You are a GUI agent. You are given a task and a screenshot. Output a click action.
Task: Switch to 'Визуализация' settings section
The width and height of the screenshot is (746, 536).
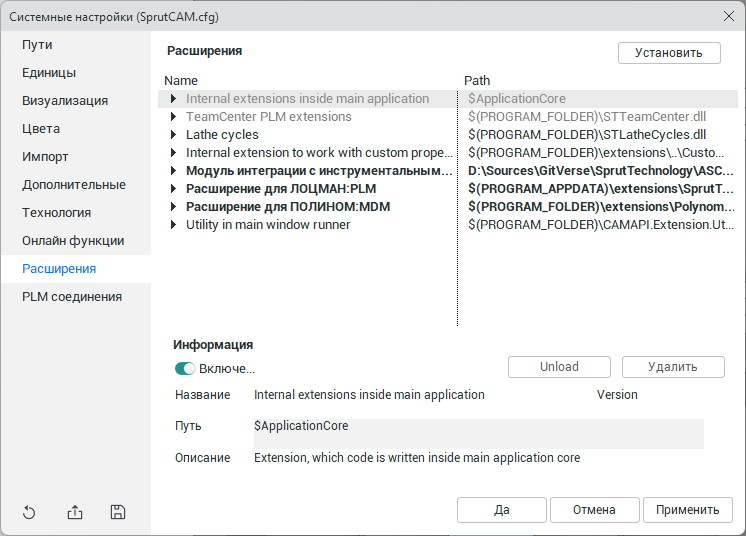[65, 101]
